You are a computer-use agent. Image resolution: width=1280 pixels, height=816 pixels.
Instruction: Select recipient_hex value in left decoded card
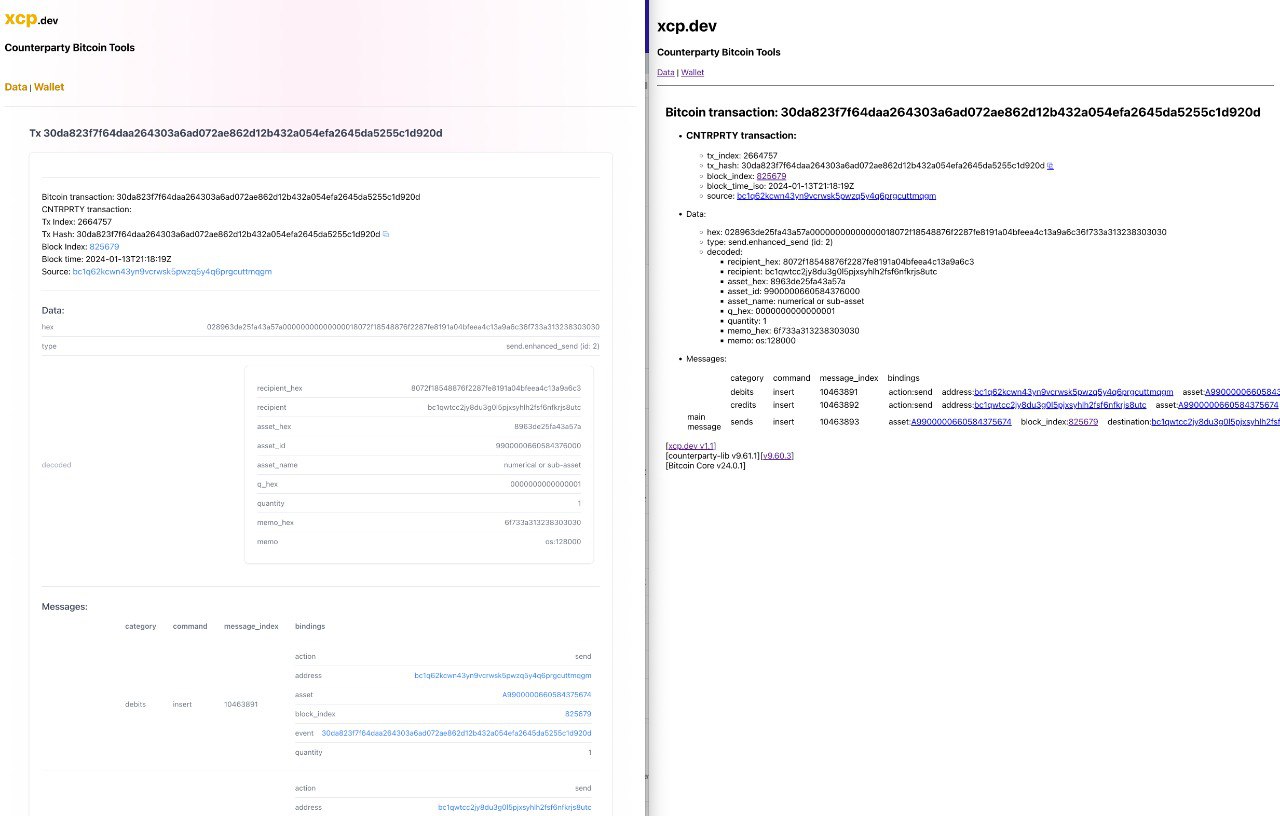click(x=496, y=388)
